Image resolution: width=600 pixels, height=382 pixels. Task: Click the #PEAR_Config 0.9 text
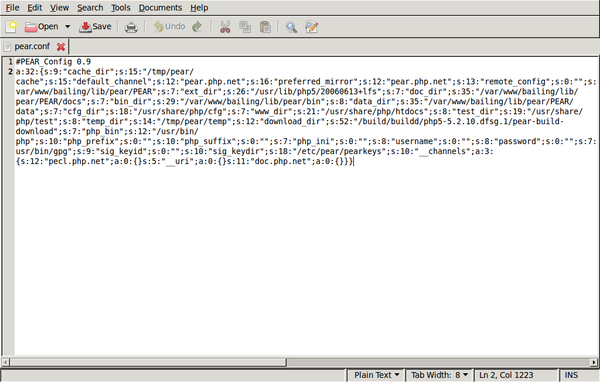click(x=53, y=62)
